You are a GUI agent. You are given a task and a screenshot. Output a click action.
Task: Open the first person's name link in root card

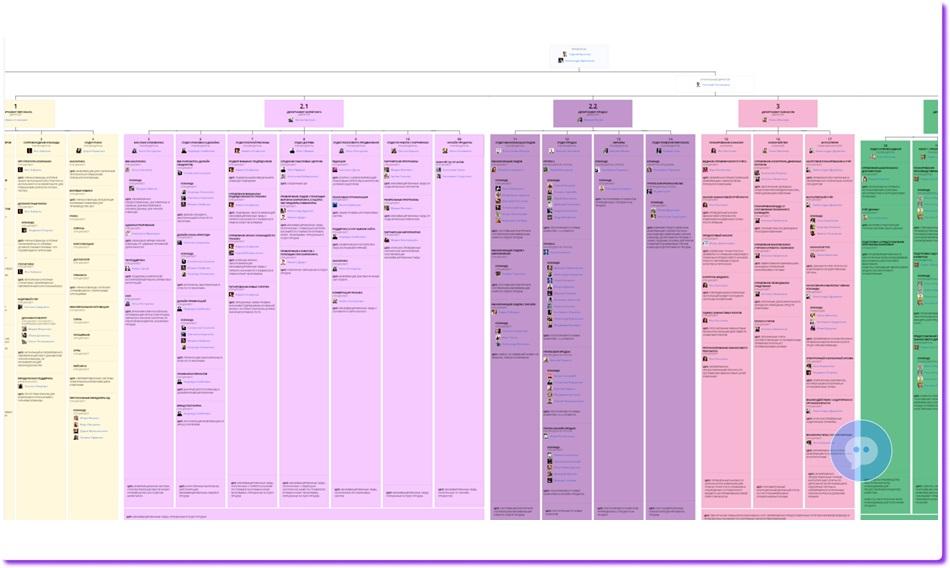point(580,53)
